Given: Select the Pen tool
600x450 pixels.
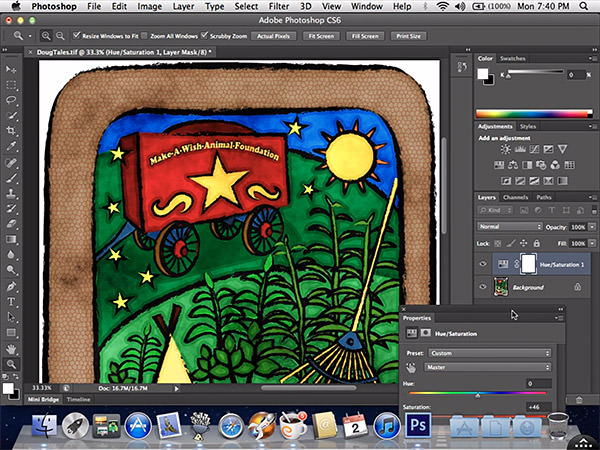Looking at the screenshot, I should point(11,286).
